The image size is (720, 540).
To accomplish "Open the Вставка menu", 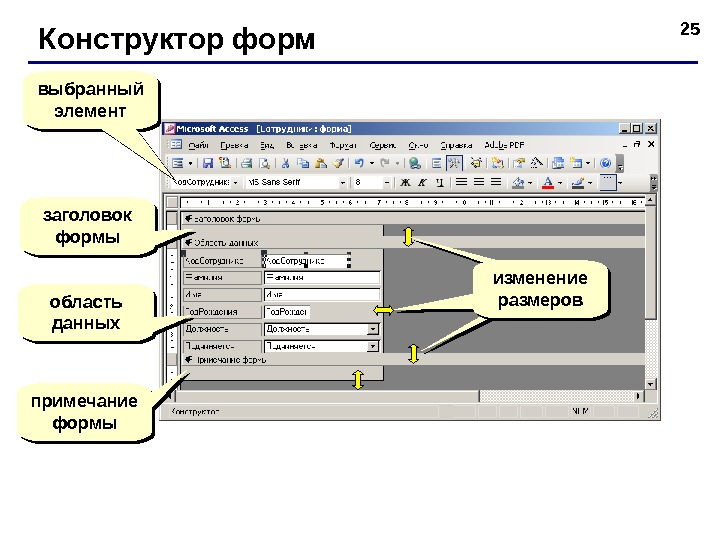I will coord(301,145).
